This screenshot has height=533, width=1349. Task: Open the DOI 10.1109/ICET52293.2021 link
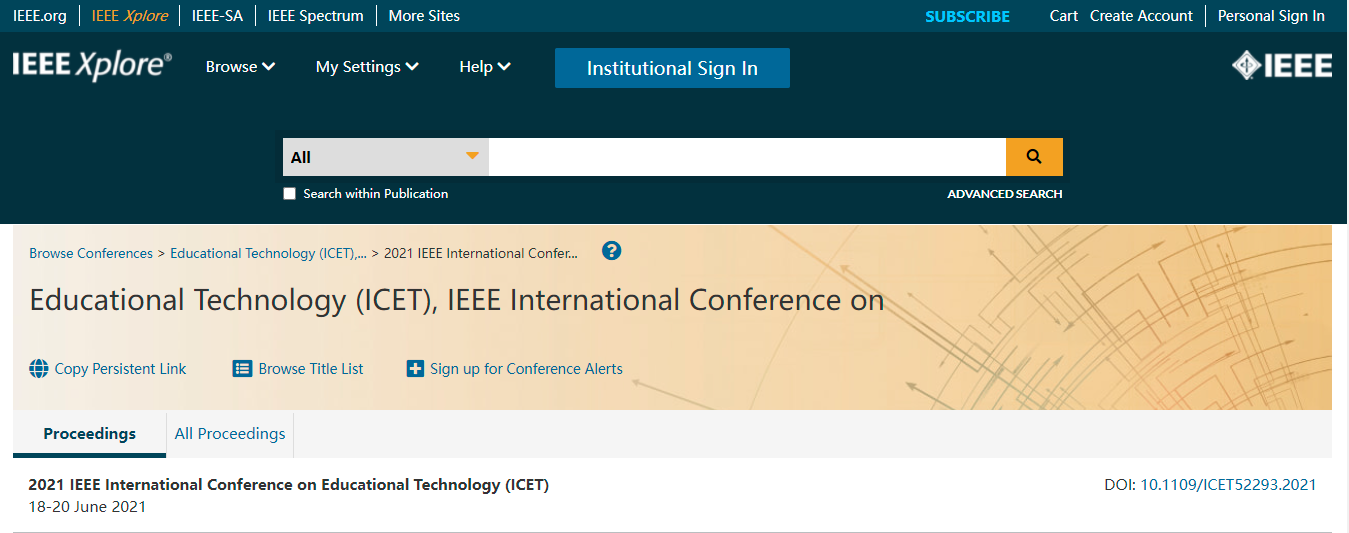click(x=1228, y=485)
